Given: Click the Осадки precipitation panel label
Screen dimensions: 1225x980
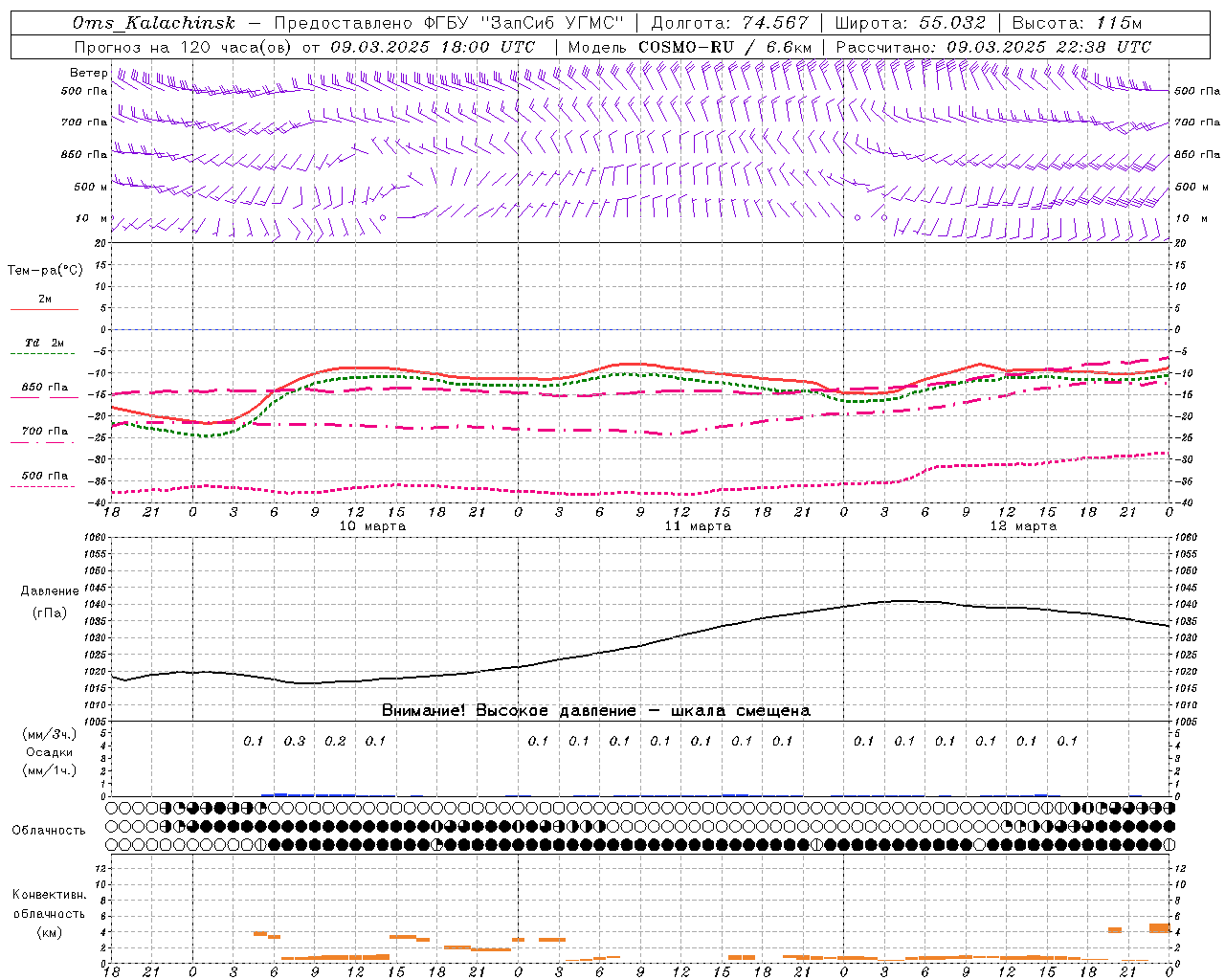Looking at the screenshot, I should coord(49,752).
